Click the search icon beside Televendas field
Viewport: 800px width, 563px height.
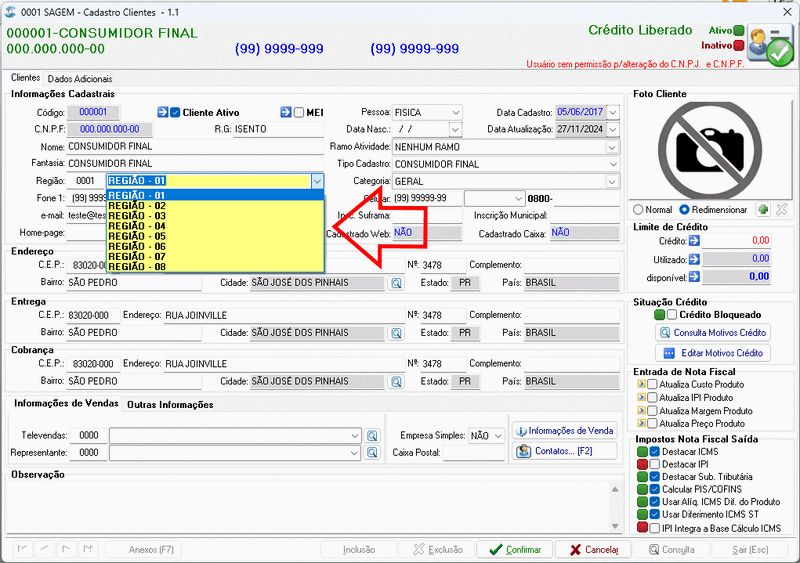(x=372, y=435)
